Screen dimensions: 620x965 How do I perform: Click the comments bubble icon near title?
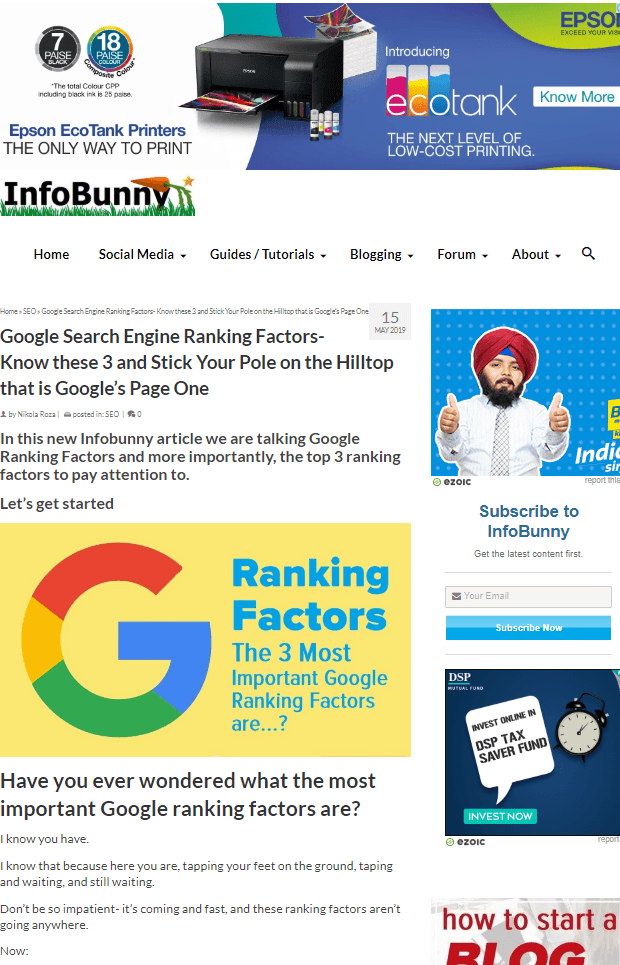131,414
